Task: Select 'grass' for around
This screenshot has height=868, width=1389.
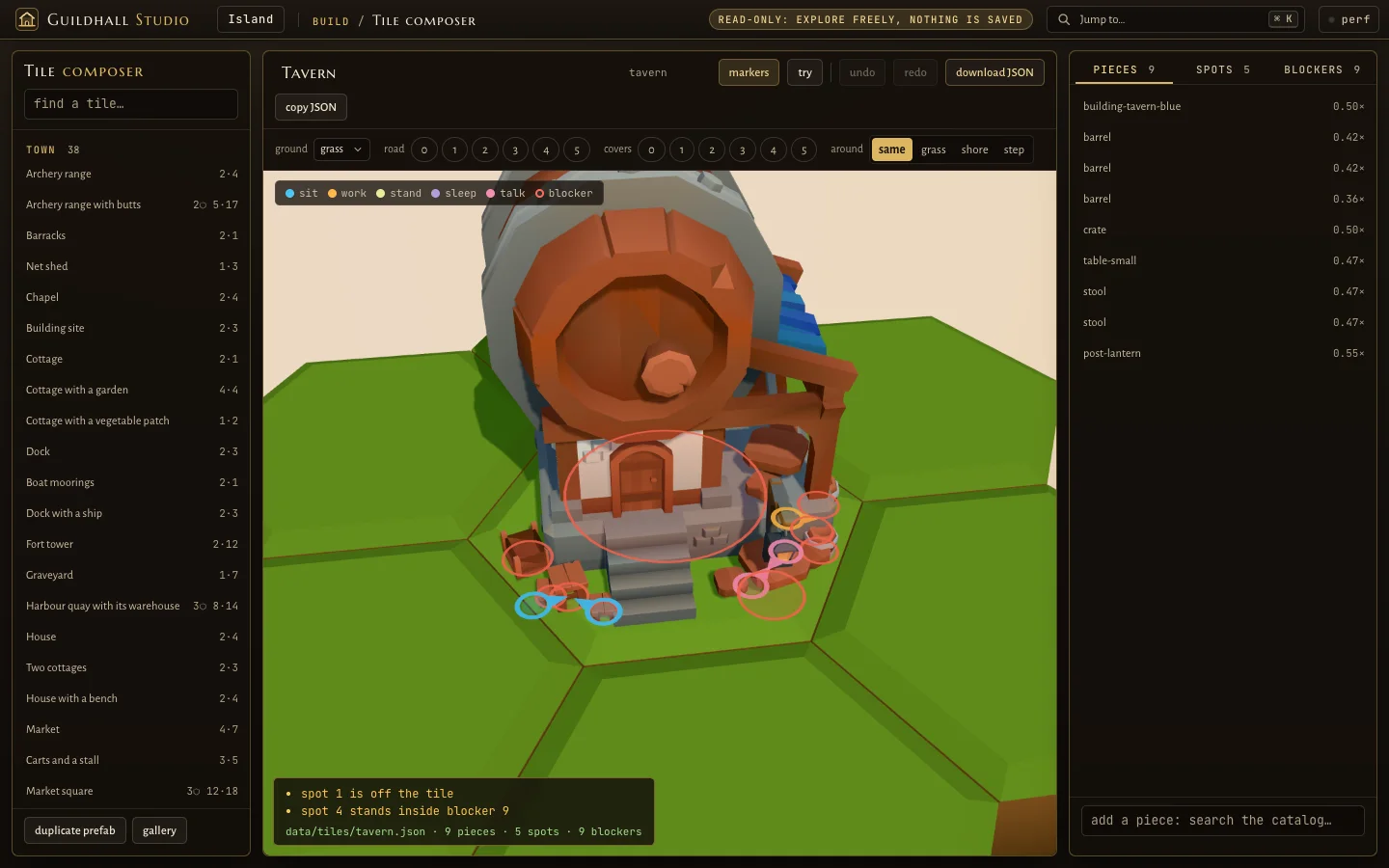Action: click(x=933, y=149)
